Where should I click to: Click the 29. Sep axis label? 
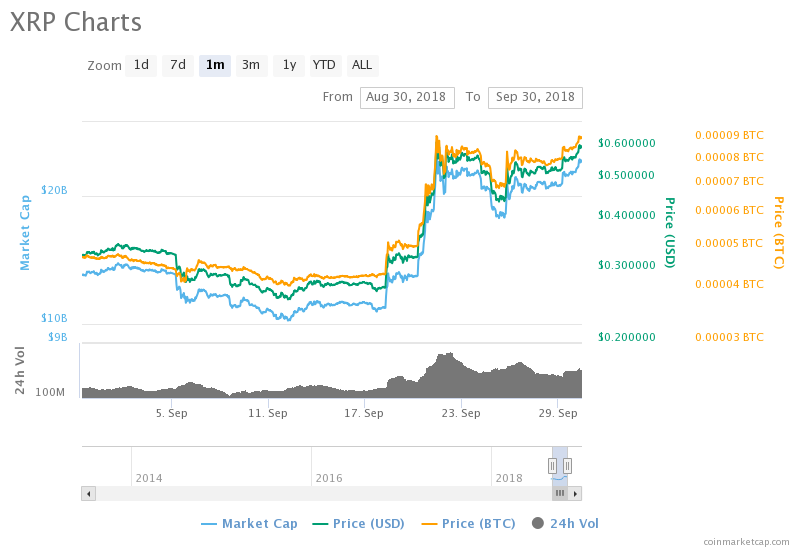pos(558,413)
